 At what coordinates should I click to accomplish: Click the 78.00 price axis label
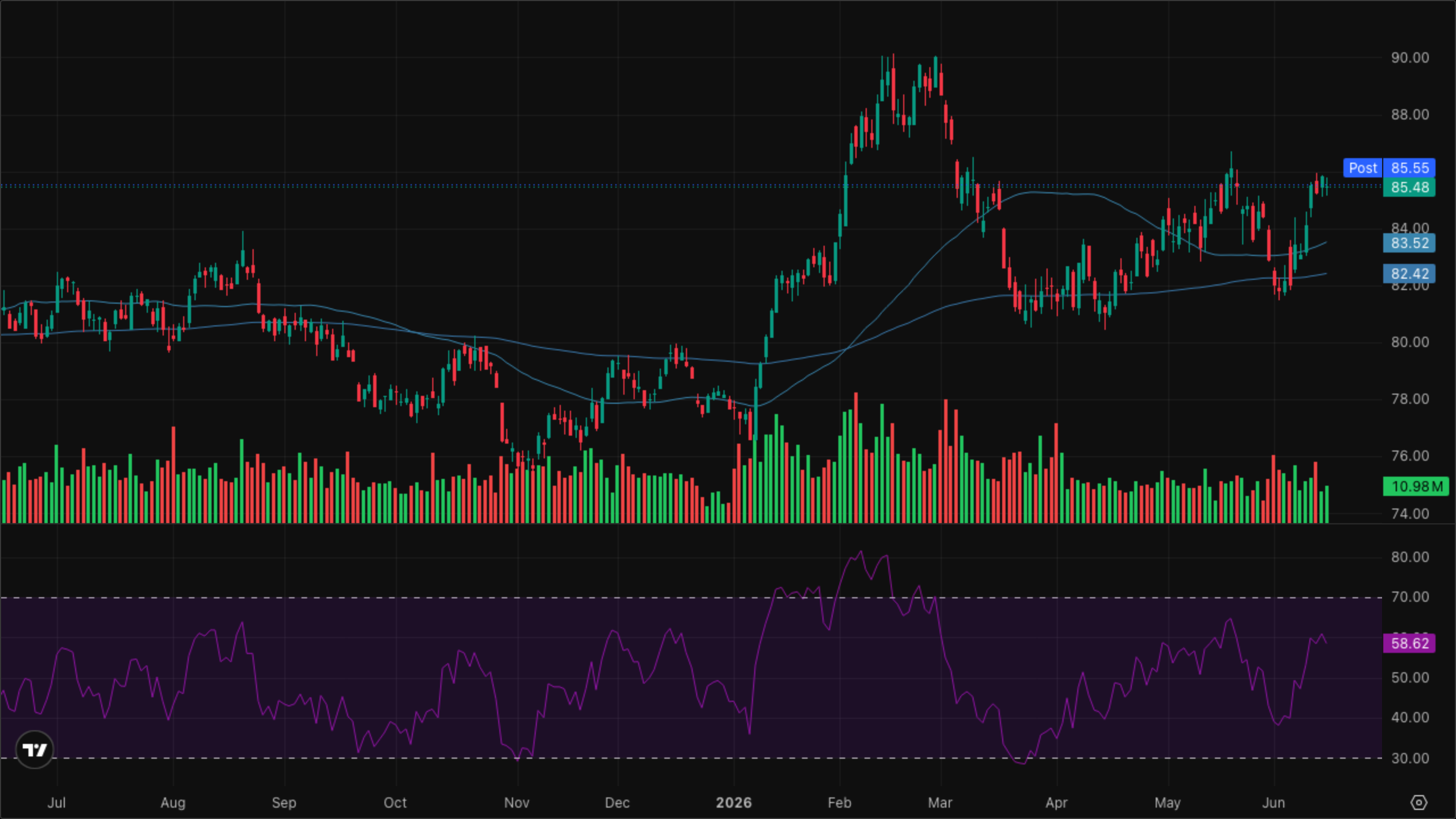coord(1410,399)
